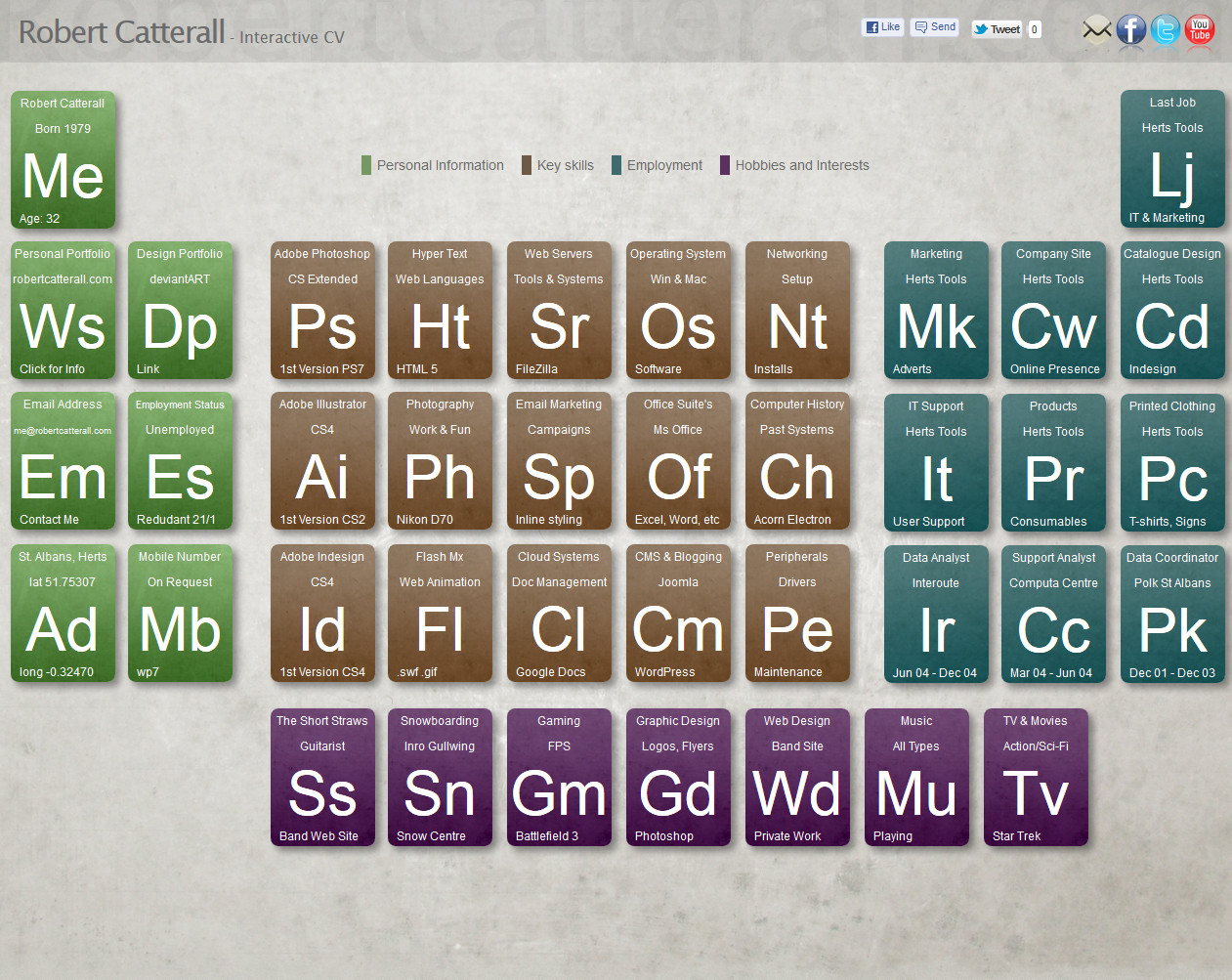Click the Personal Information legend label
This screenshot has height=980, width=1232.
[441, 165]
